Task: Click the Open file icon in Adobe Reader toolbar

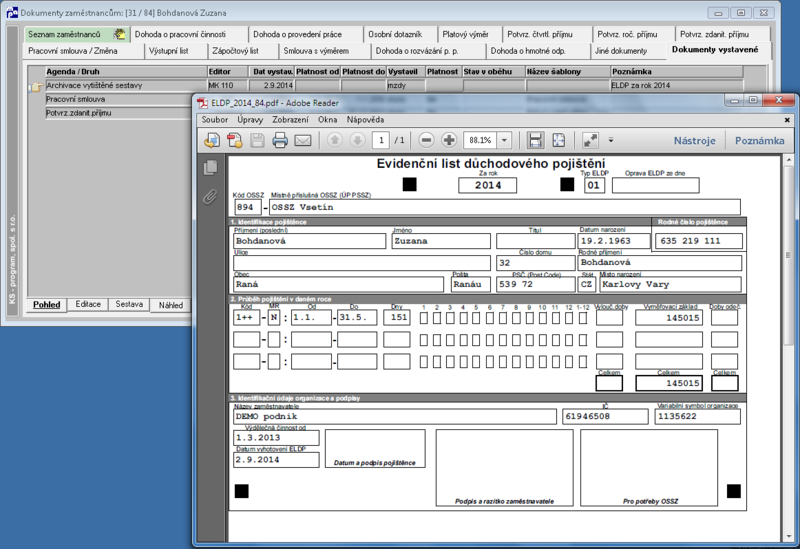Action: coord(212,140)
